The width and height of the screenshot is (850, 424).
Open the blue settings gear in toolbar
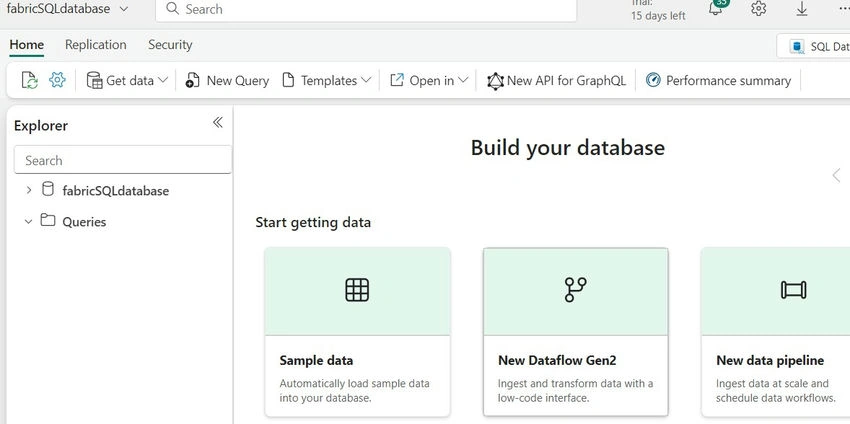[57, 80]
